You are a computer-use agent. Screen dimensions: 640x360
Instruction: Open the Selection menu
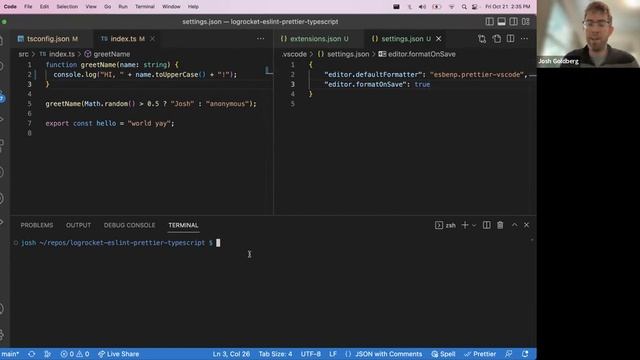[67, 7]
